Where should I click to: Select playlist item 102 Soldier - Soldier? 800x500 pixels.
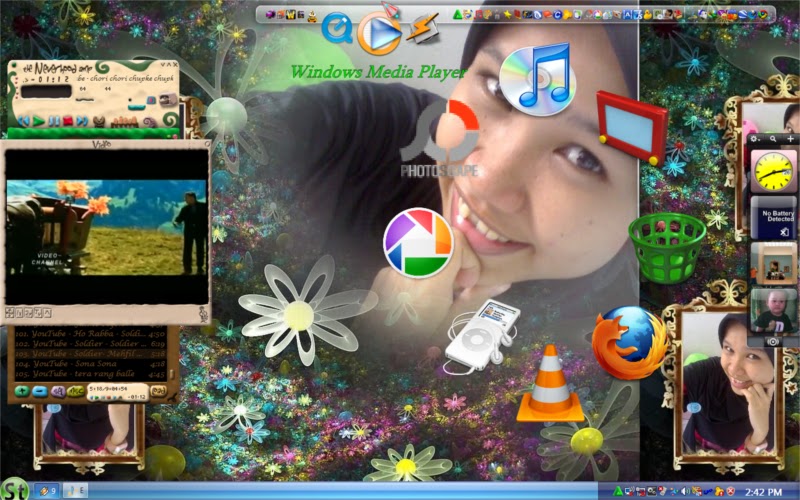[x=90, y=344]
